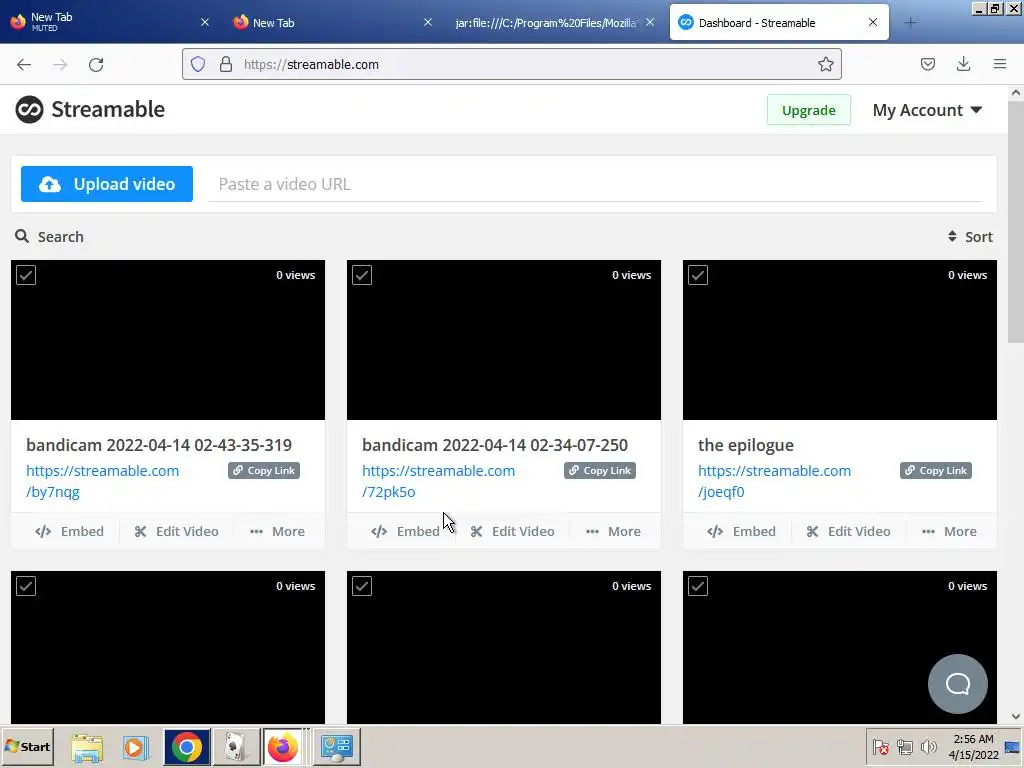Edit Video for the epilogue
1024x768 pixels.
(848, 532)
